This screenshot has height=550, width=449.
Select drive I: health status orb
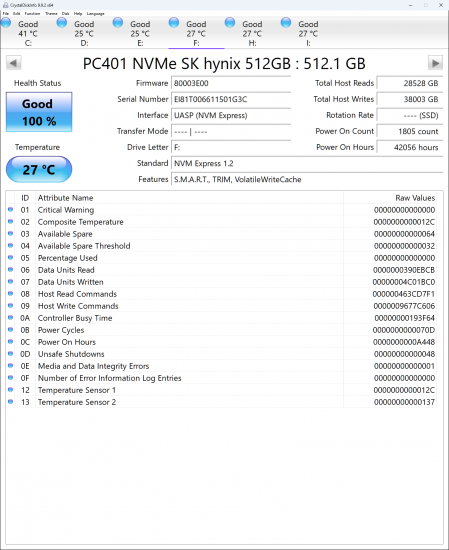click(x=286, y=23)
